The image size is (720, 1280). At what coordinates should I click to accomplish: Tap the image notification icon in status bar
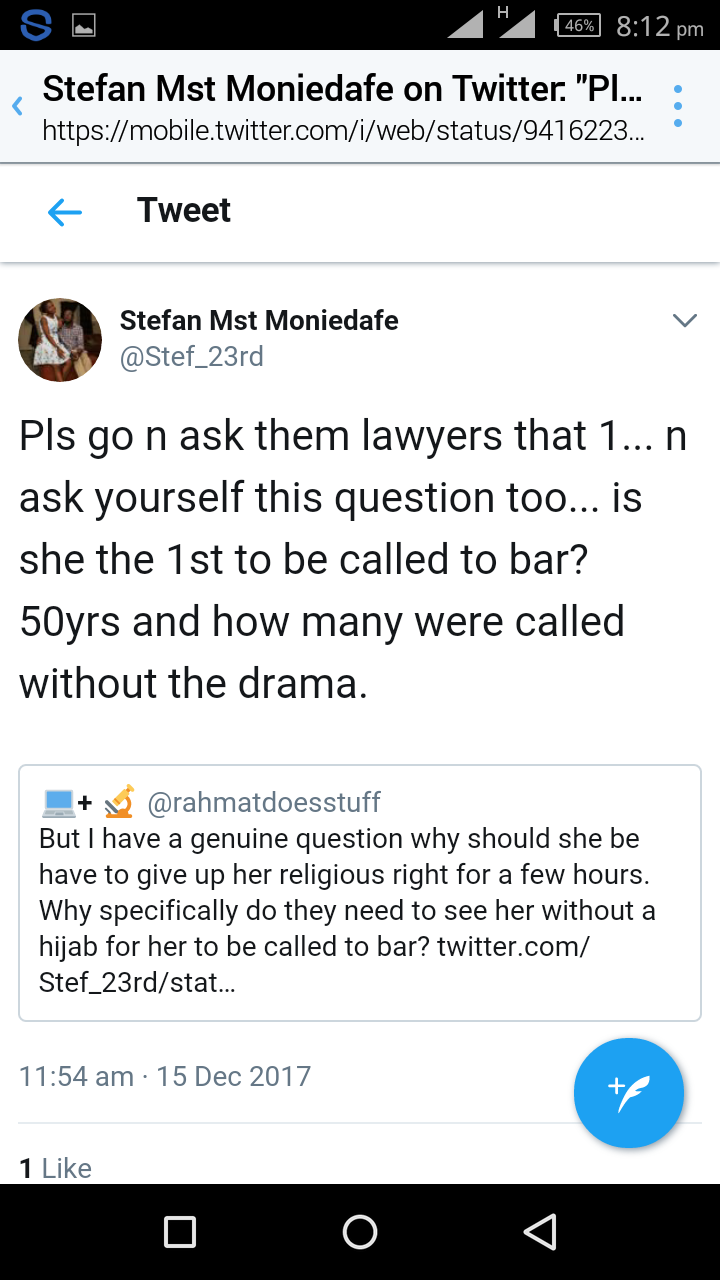[83, 27]
